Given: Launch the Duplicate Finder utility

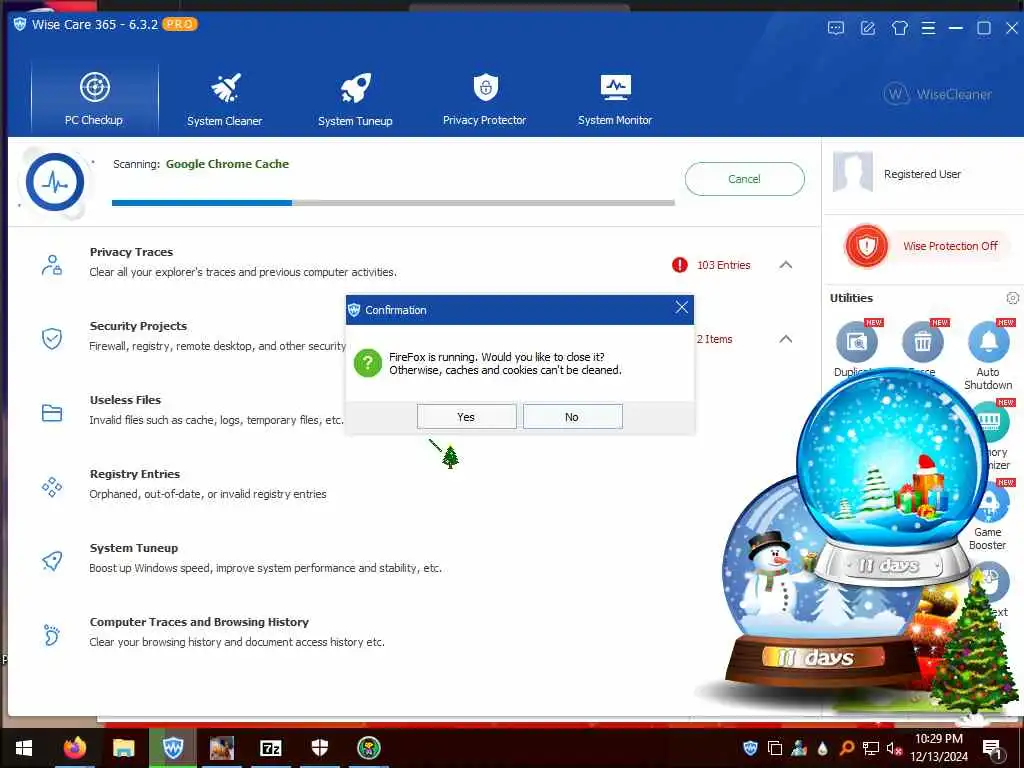Looking at the screenshot, I should click(857, 342).
